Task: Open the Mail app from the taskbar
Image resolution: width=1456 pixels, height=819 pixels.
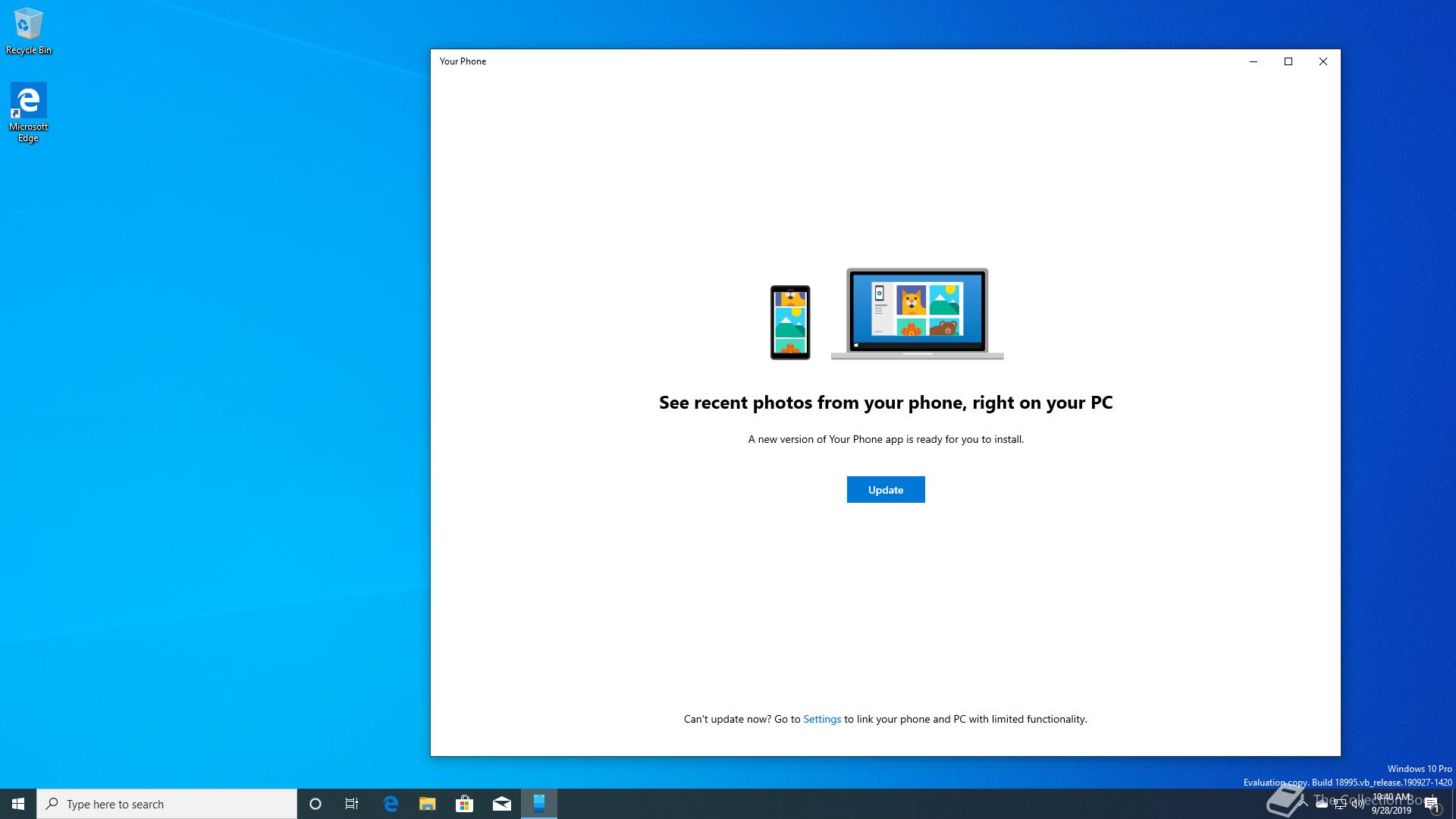Action: pyautogui.click(x=501, y=804)
